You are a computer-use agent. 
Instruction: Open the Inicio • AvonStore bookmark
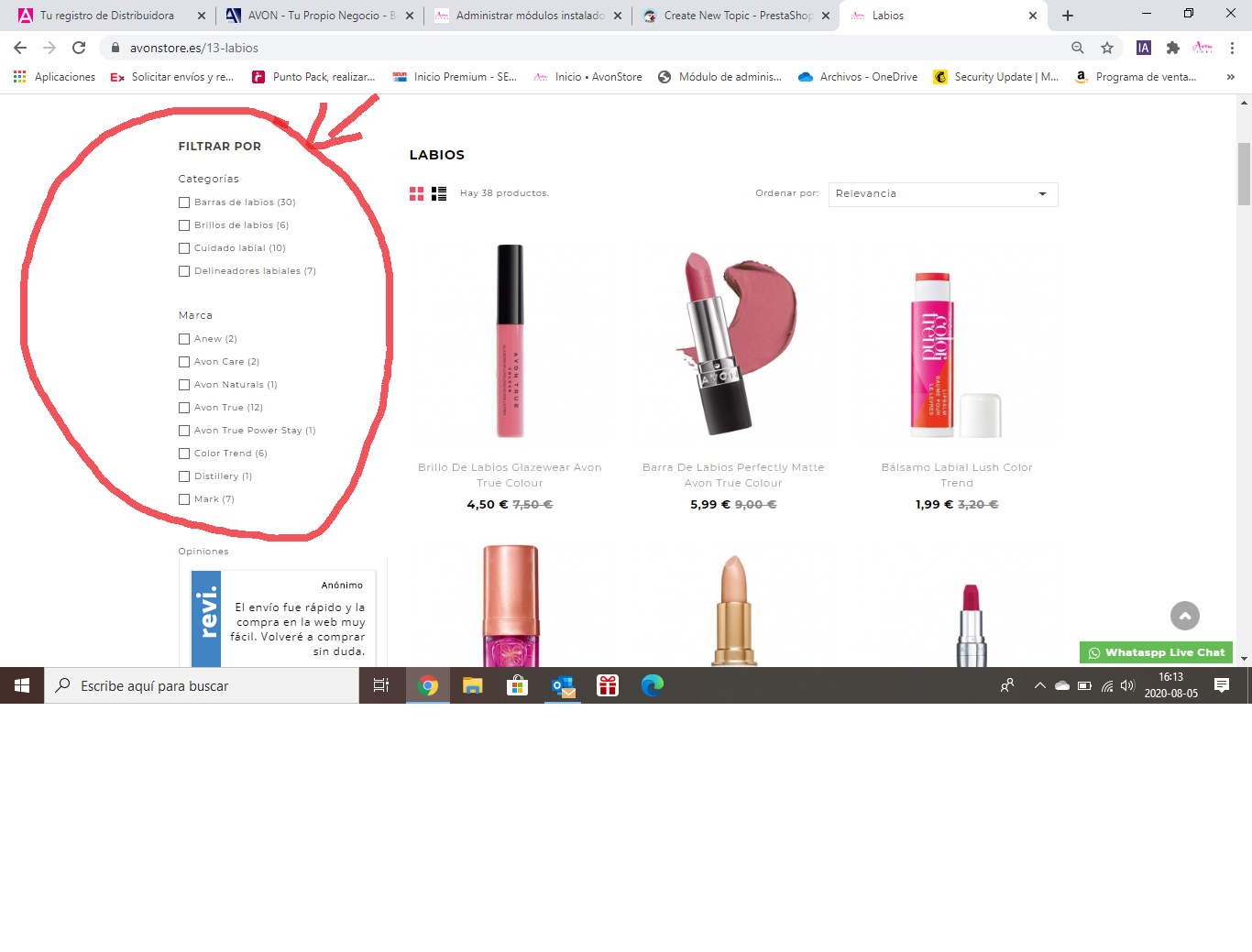pos(588,77)
